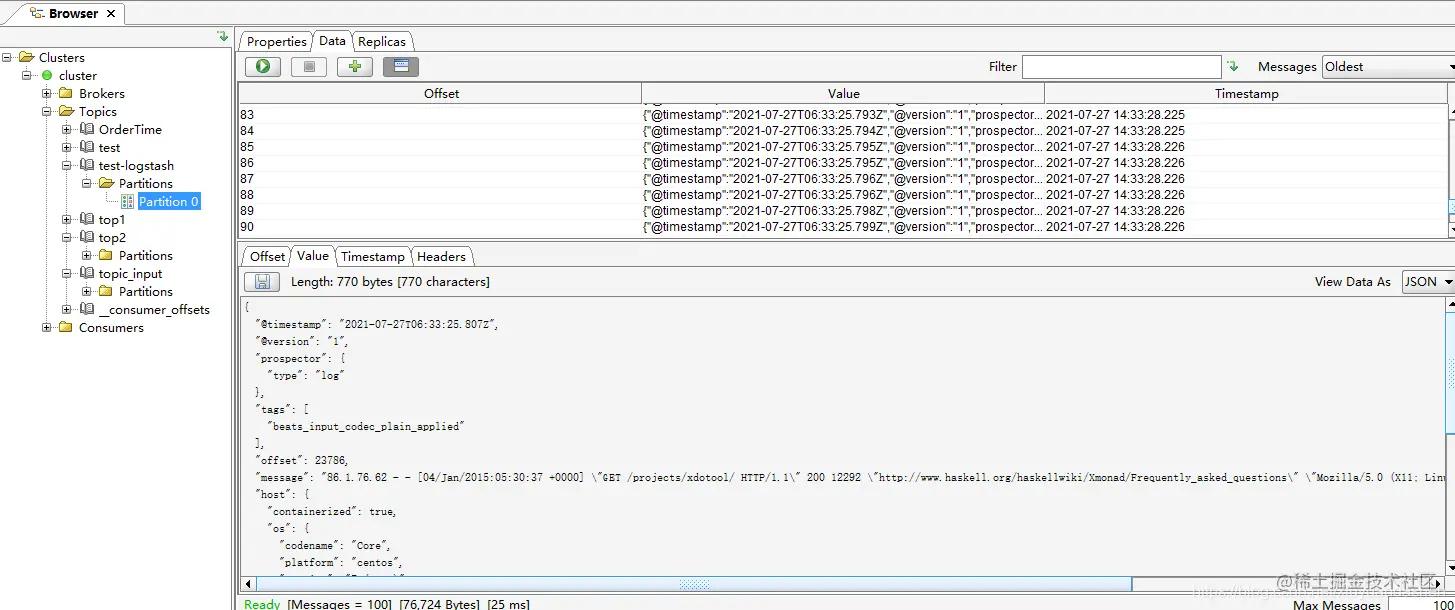
Task: Expand Partitions under top2
Action: [87, 255]
